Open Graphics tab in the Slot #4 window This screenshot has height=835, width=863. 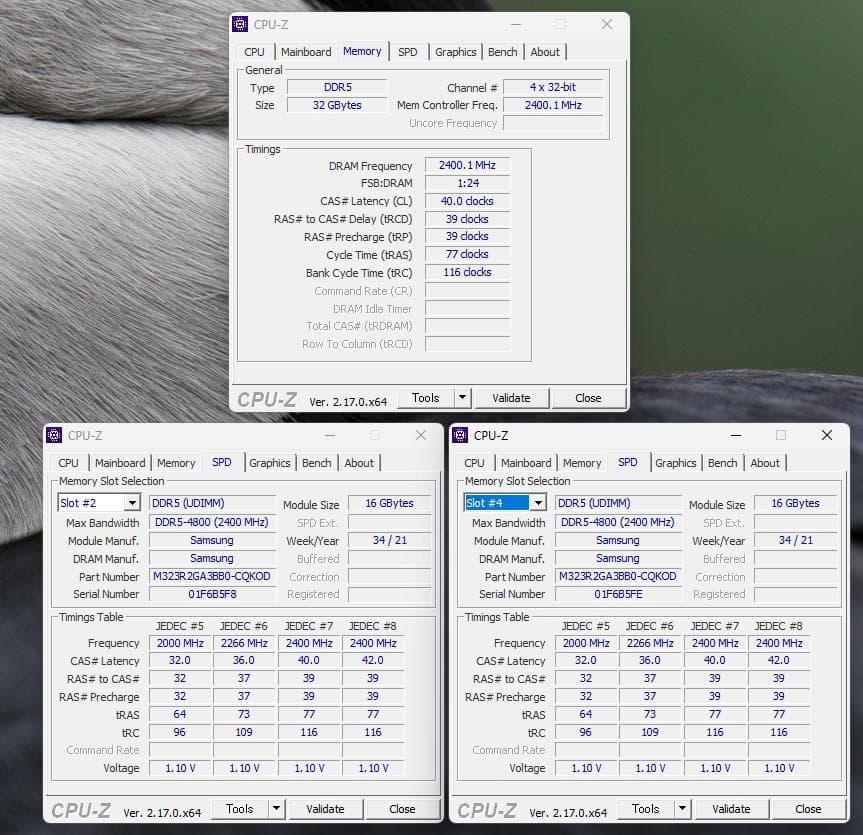[676, 463]
